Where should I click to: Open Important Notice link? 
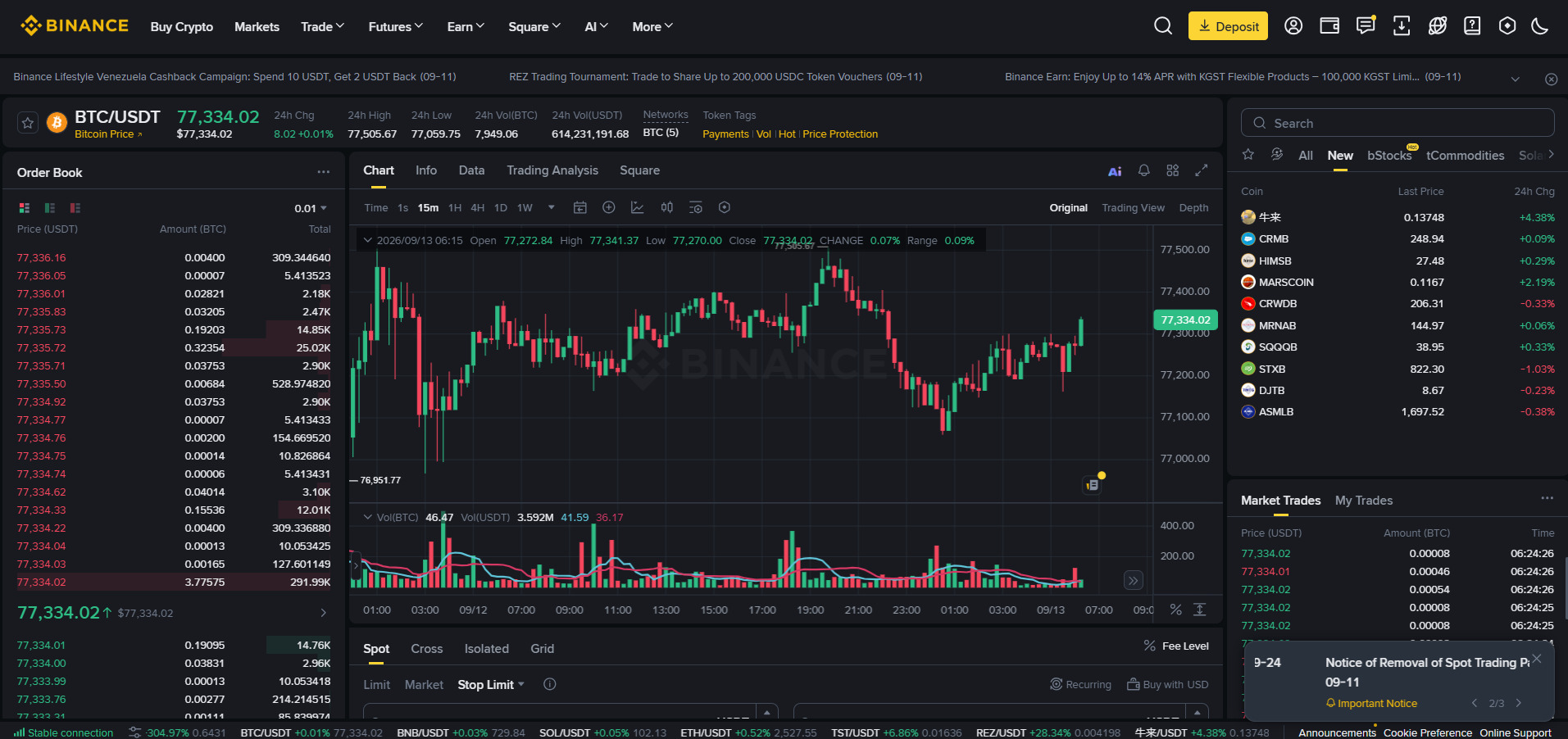pos(1371,703)
